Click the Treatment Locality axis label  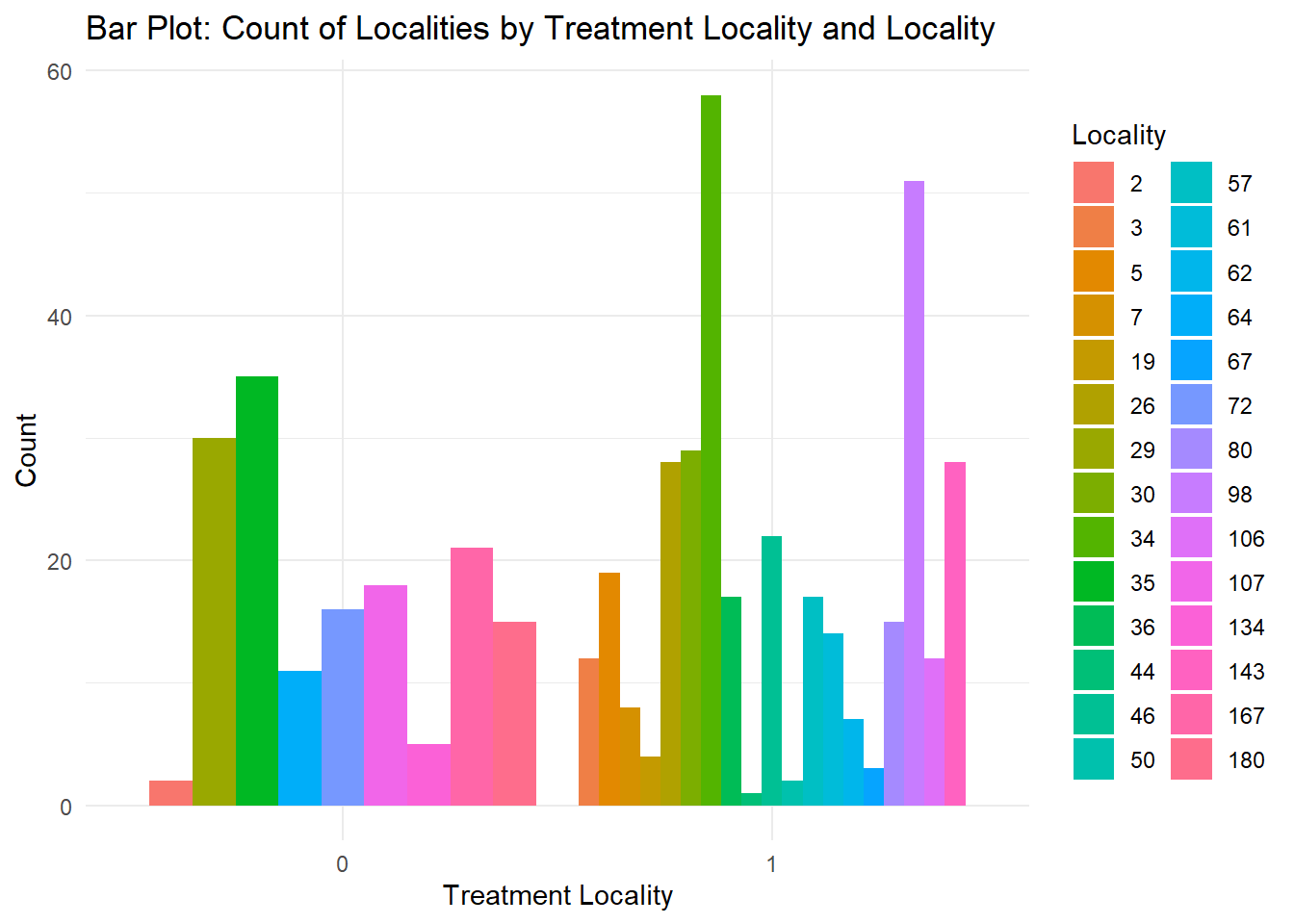(556, 895)
